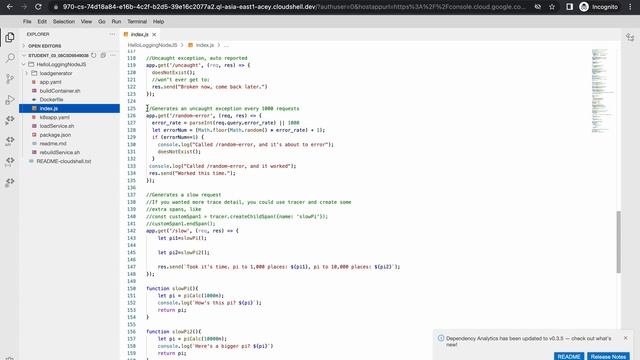The width and height of the screenshot is (640, 360).
Task: Click the "function slowPi(){" code line
Action: coord(172,289)
